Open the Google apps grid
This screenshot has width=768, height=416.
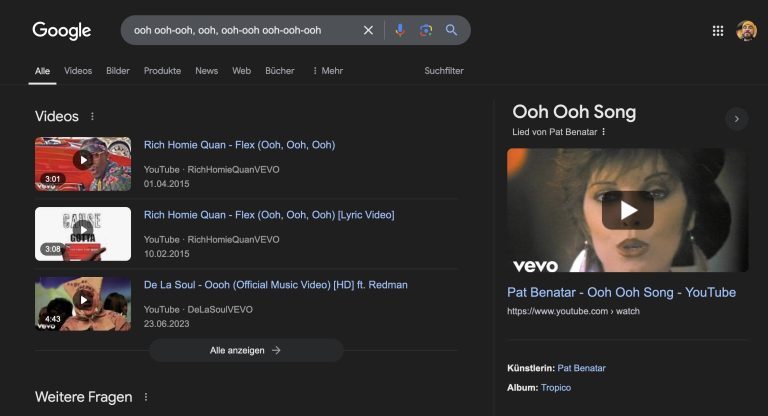pyautogui.click(x=718, y=31)
